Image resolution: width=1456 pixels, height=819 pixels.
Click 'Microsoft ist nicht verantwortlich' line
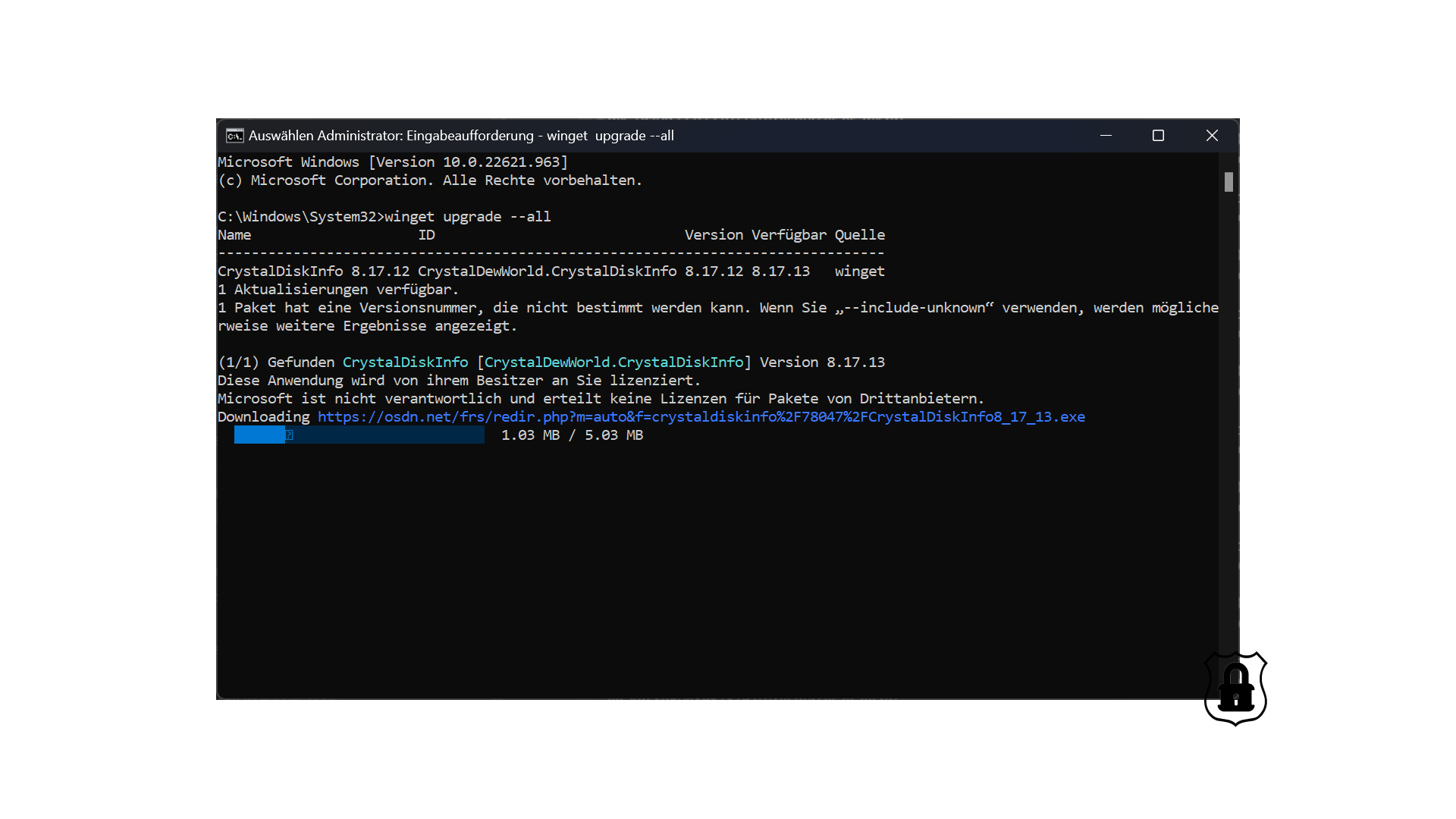(601, 399)
